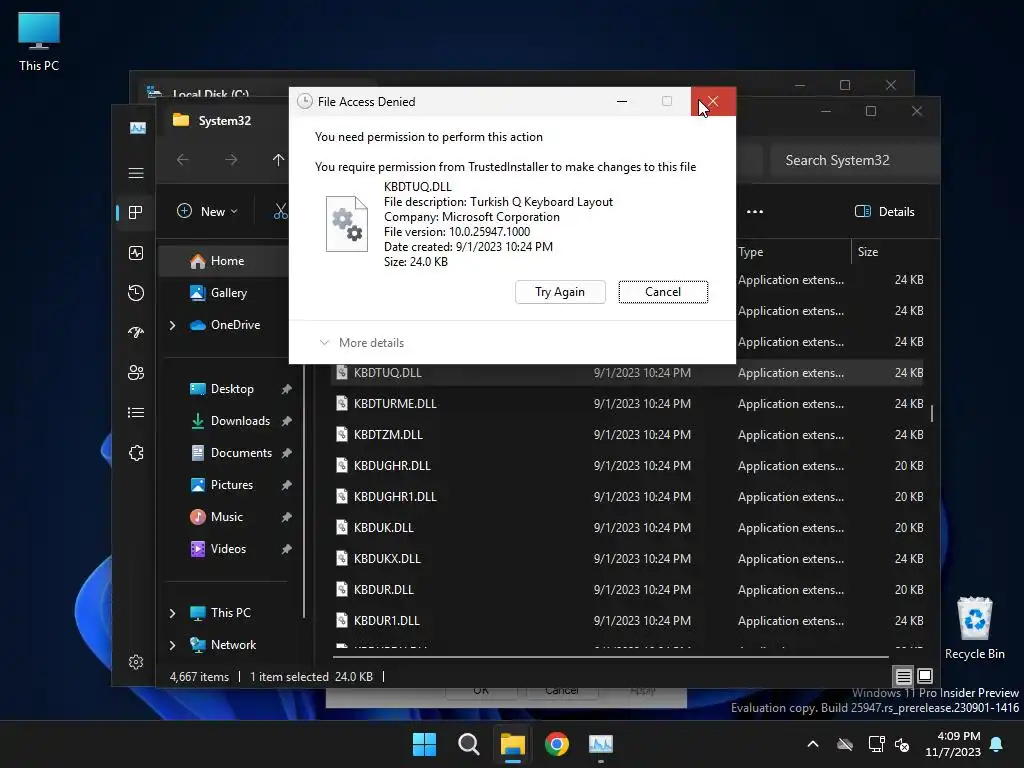Open notification bell in the taskbar
The height and width of the screenshot is (768, 1024).
(x=997, y=744)
